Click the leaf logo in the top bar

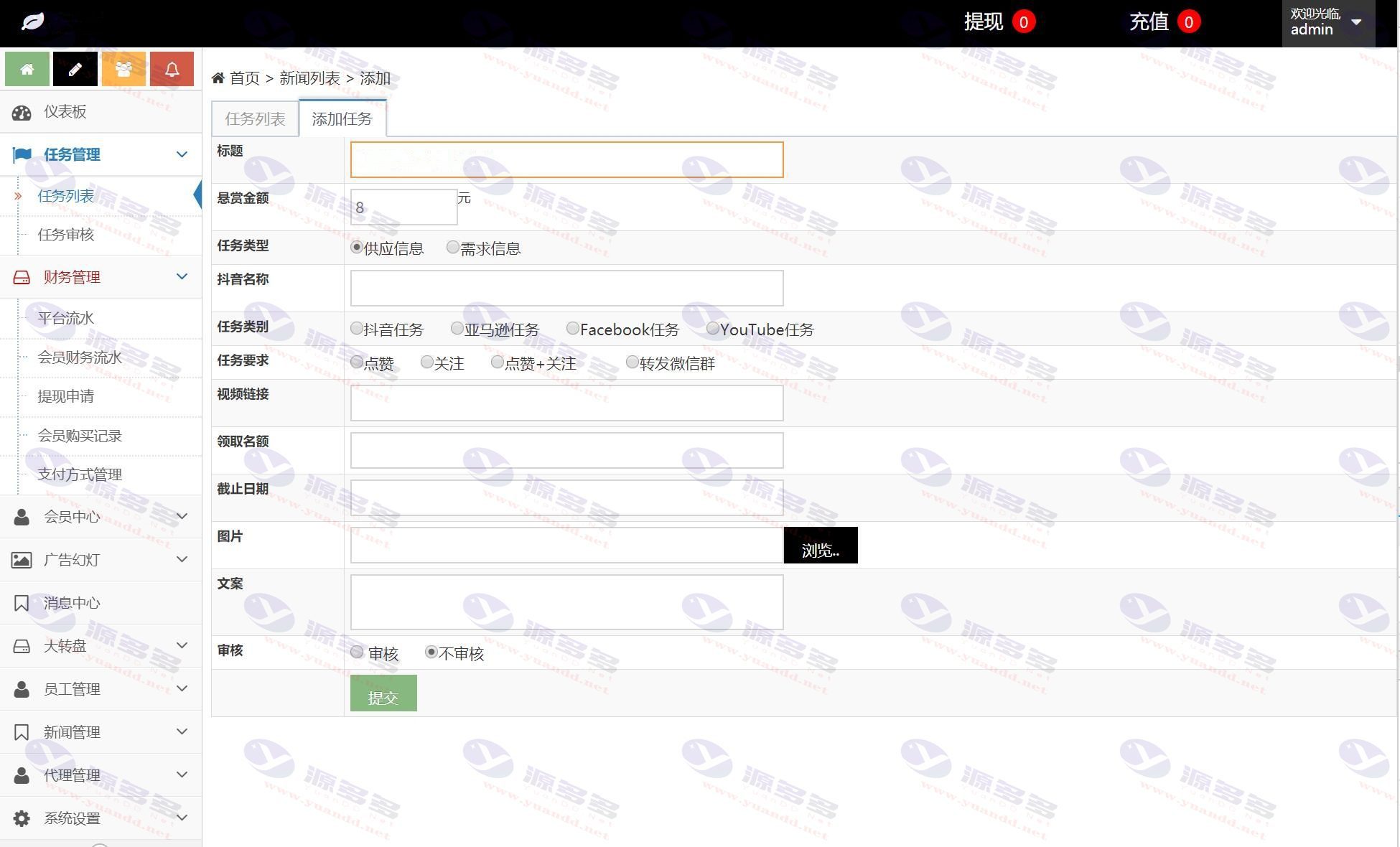pos(33,22)
